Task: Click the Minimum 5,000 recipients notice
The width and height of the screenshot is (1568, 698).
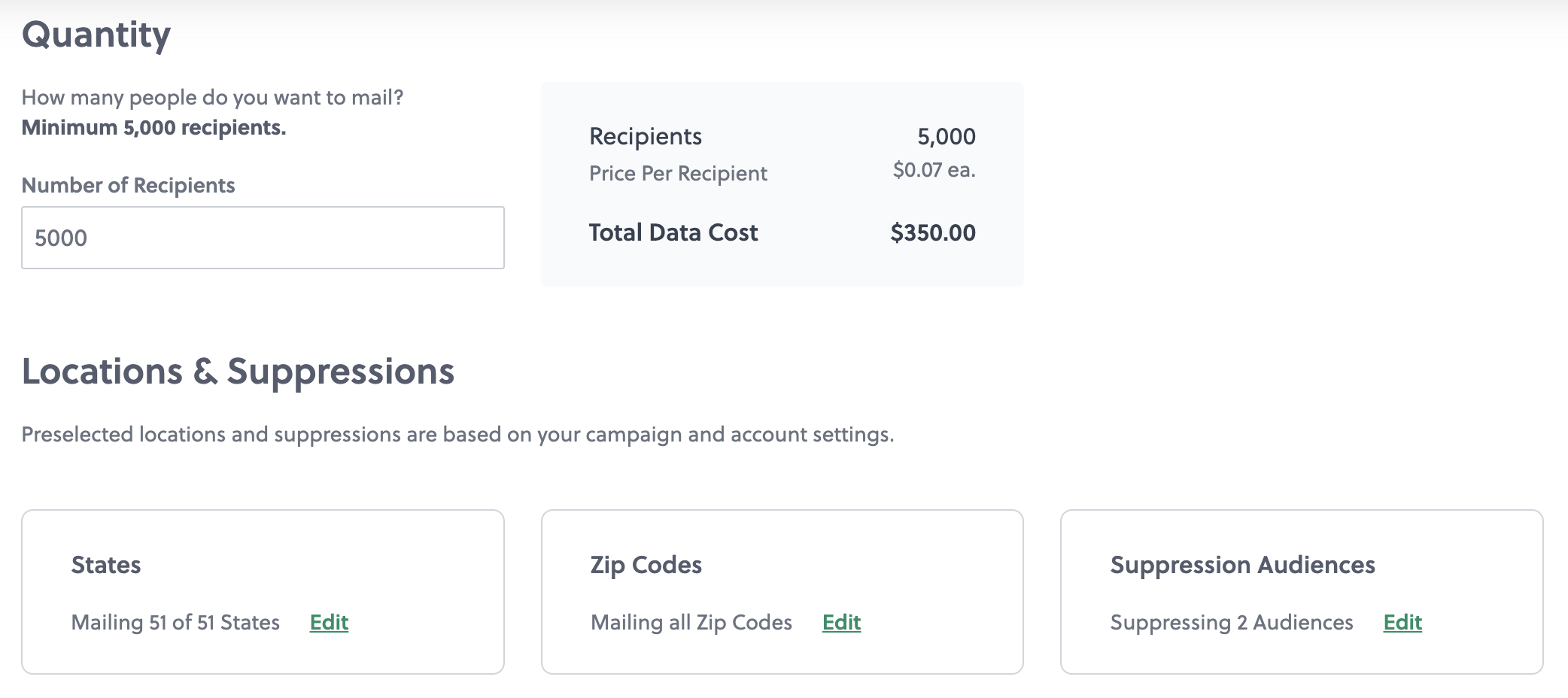Action: [153, 128]
